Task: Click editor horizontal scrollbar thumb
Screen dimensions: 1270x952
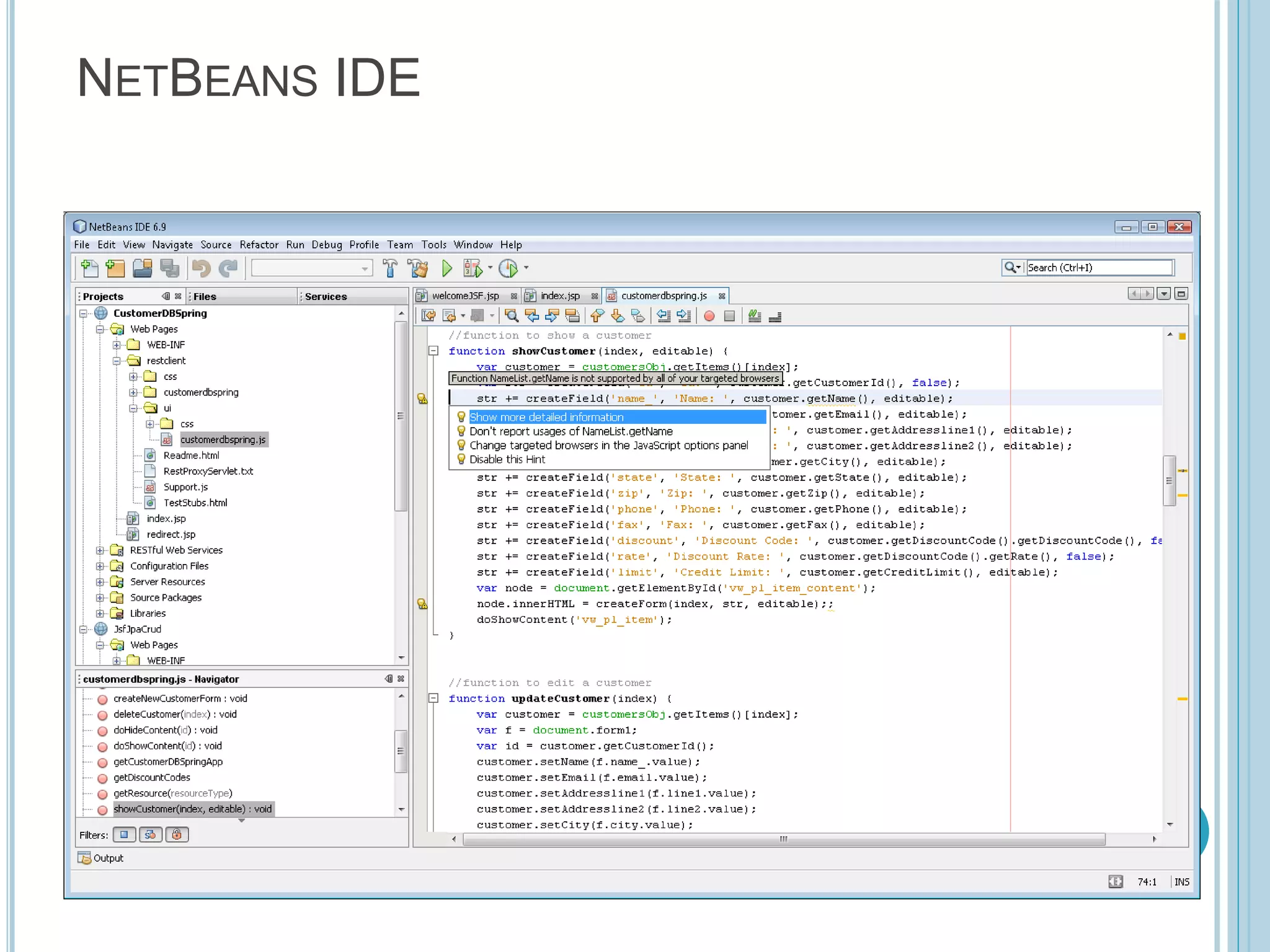Action: [784, 839]
